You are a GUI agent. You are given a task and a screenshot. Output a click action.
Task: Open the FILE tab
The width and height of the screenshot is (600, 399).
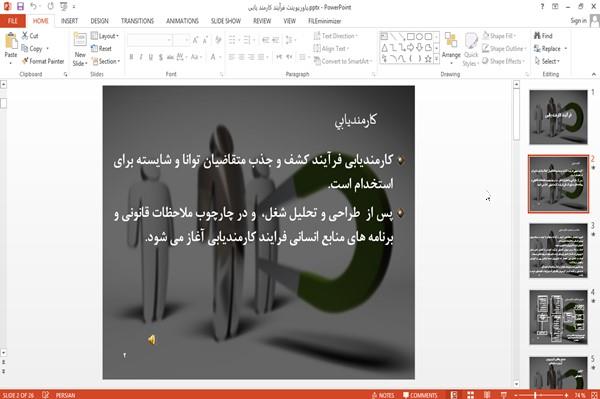click(x=13, y=21)
